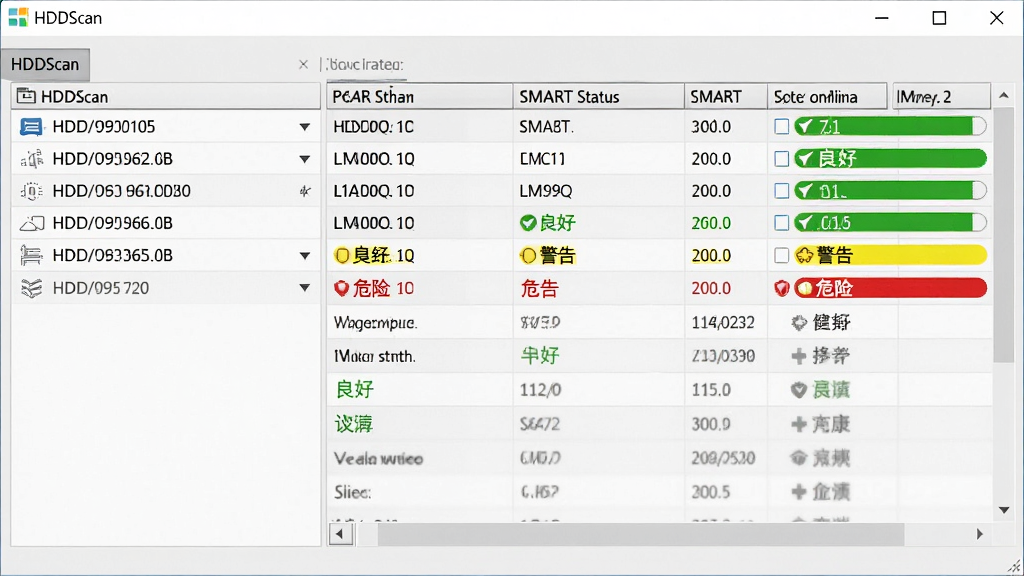The height and width of the screenshot is (576, 1024).
Task: Click yellow circle icon beside 警告 status
Action: pyautogui.click(x=528, y=255)
